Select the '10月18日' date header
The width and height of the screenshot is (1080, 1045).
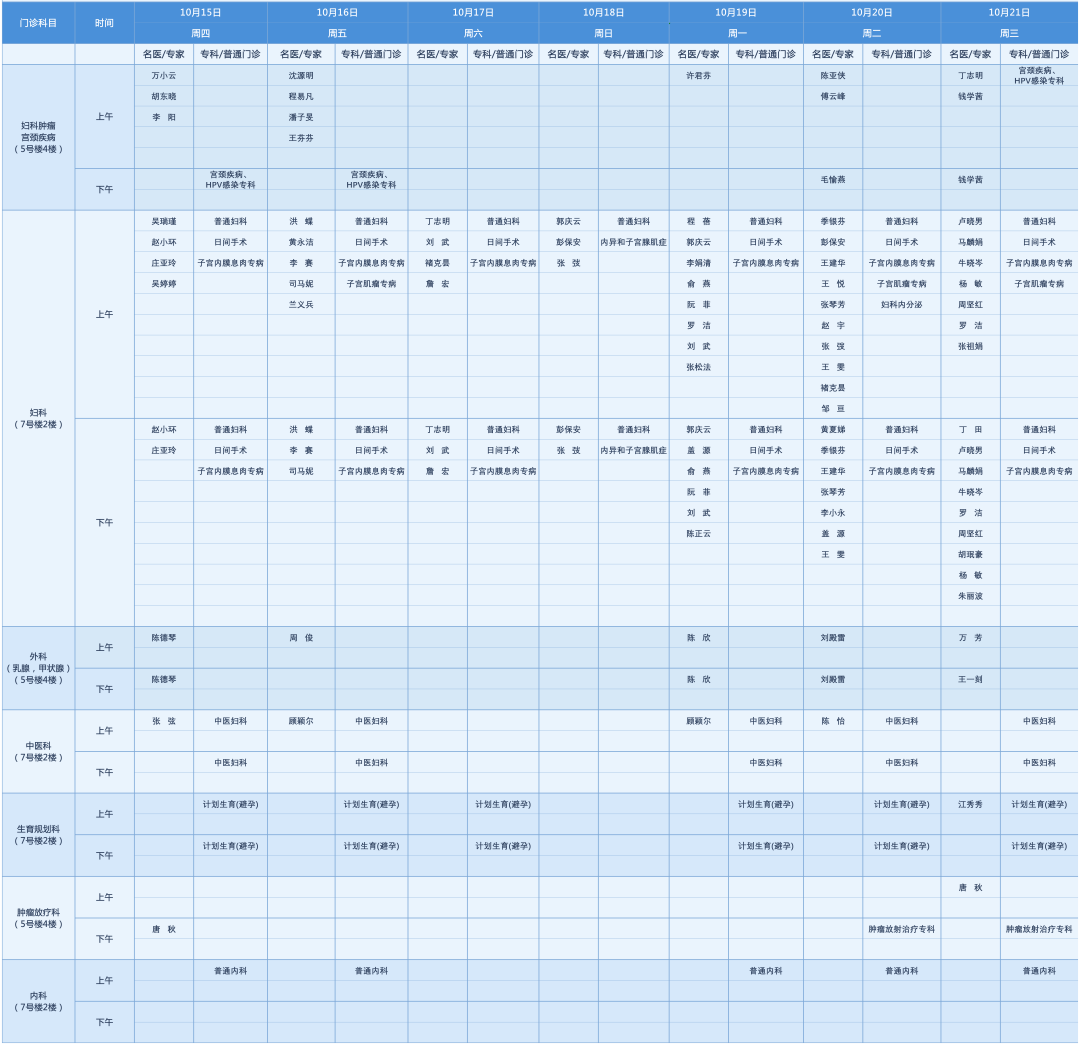click(x=603, y=12)
